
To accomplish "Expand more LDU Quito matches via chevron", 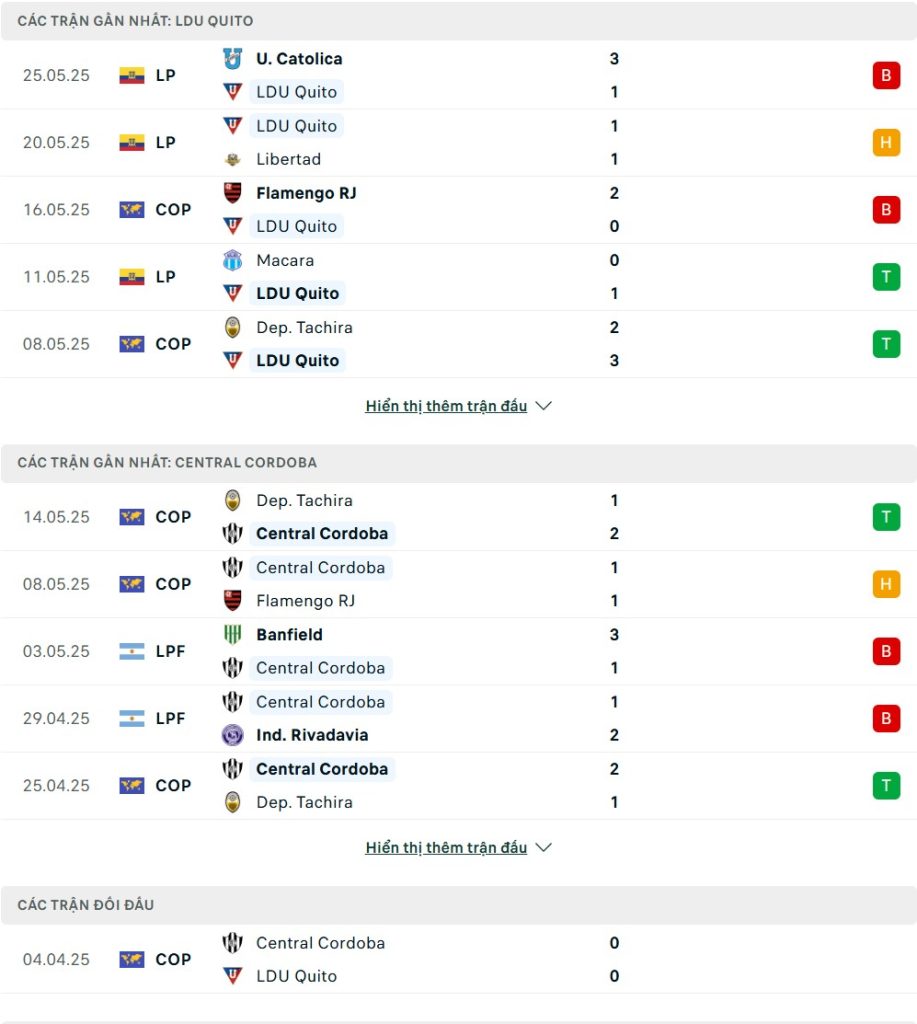I will (x=543, y=406).
